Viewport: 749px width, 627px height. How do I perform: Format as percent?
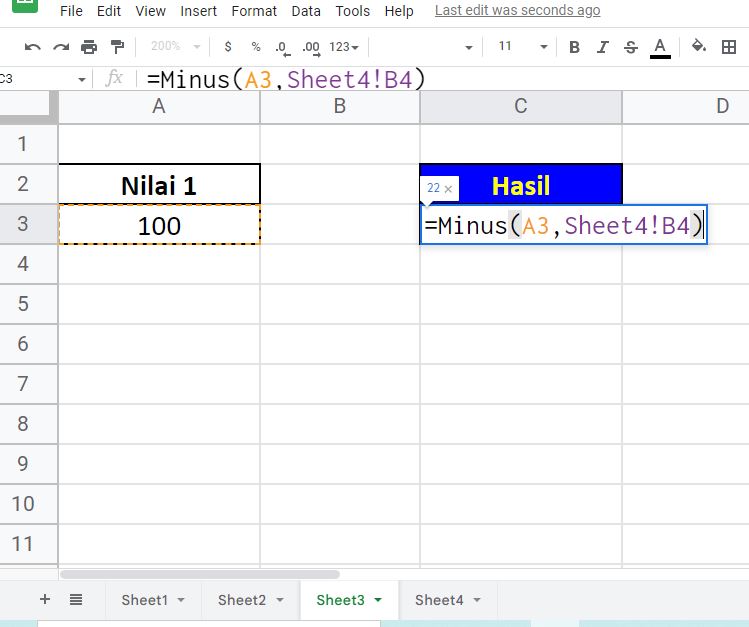click(x=256, y=47)
